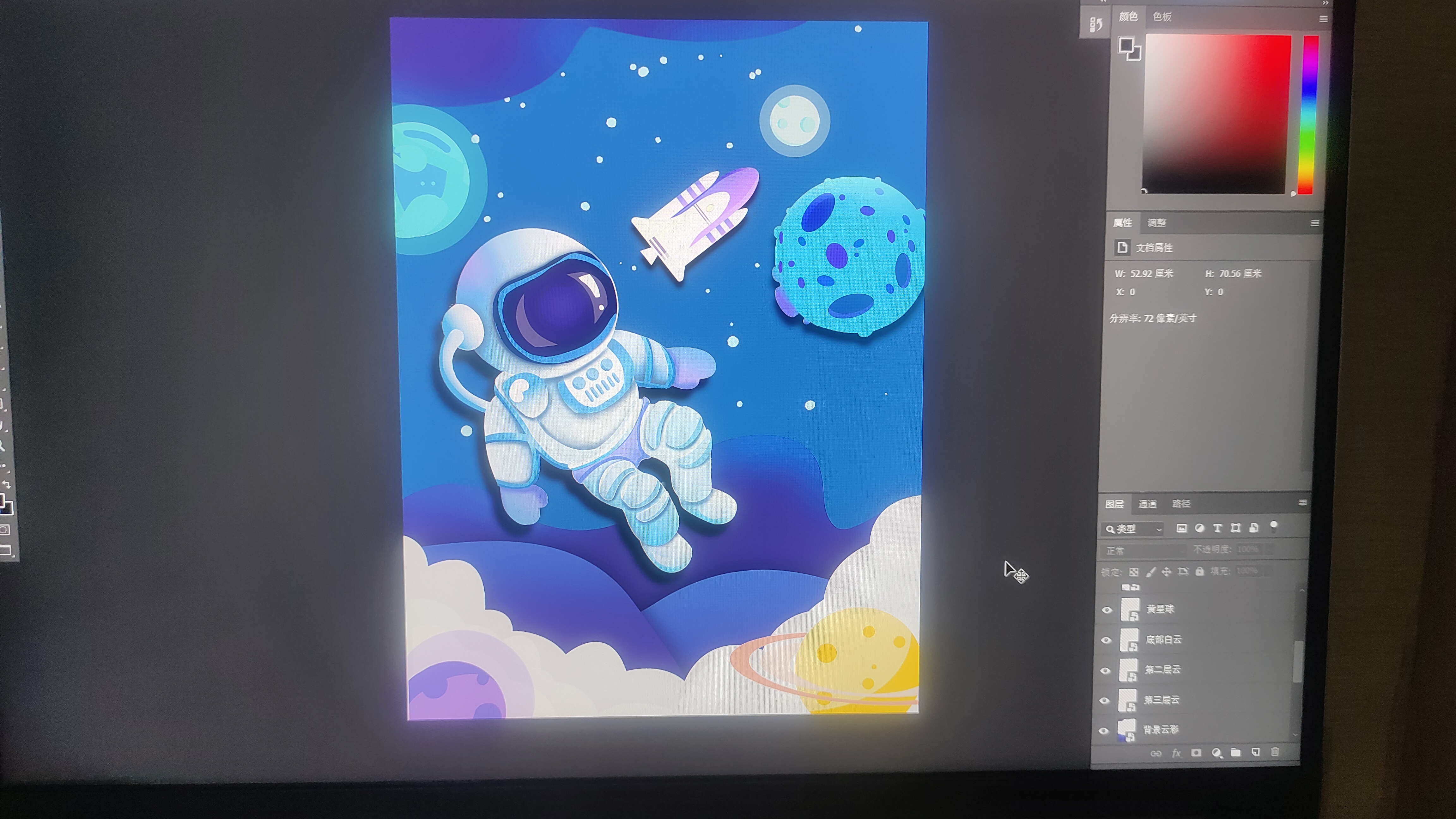Hide the 背景云彩 layer

point(1103,731)
